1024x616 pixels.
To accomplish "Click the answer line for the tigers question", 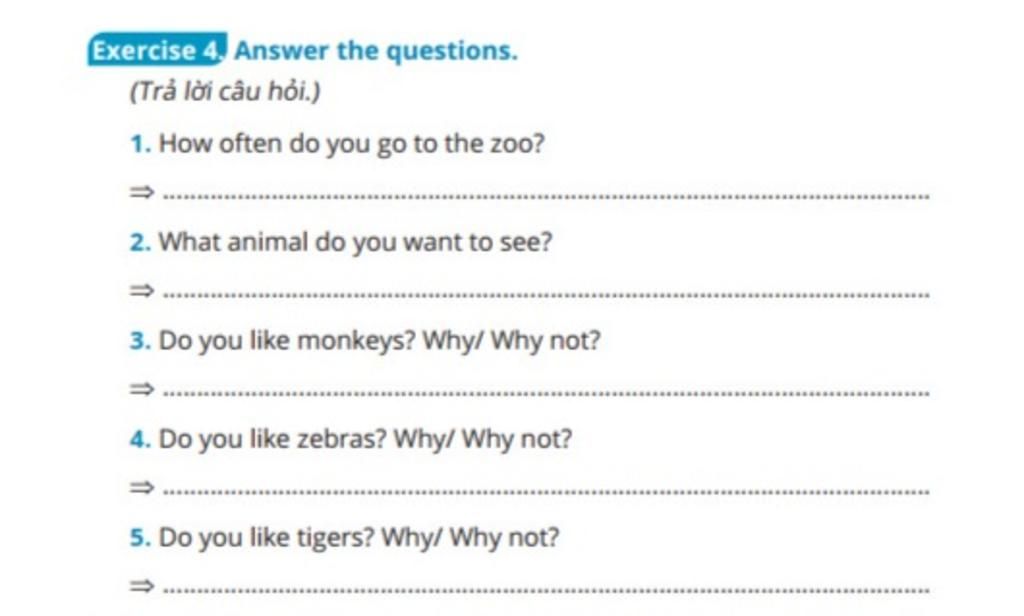I will [545, 589].
